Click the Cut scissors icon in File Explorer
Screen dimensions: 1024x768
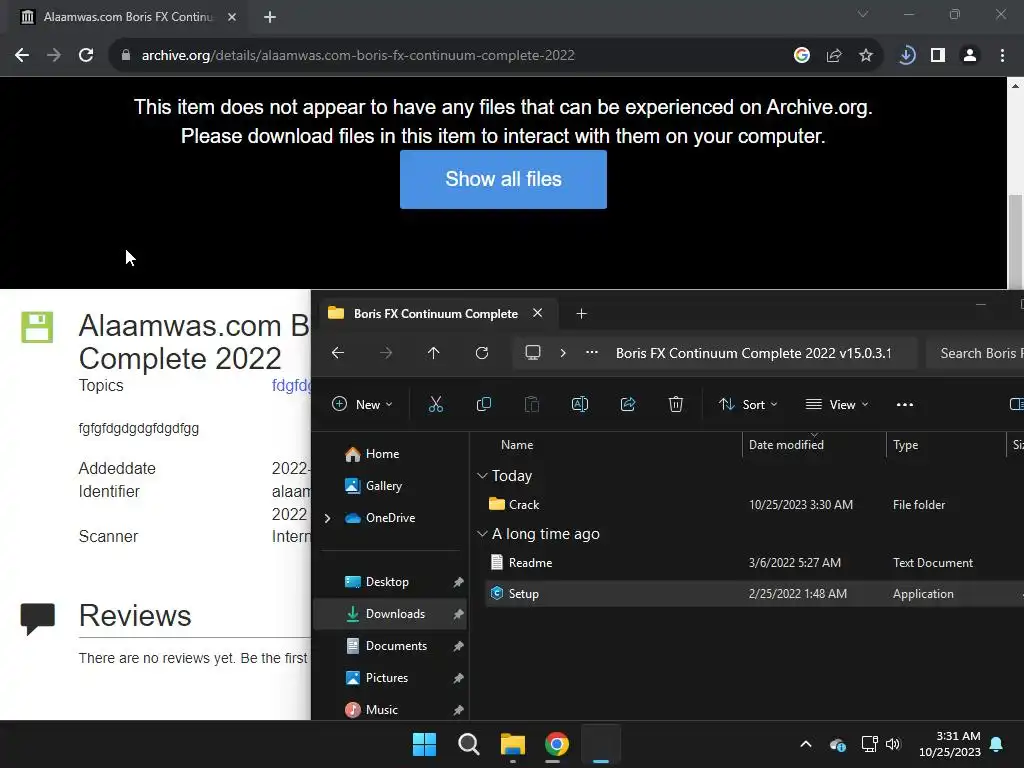pyautogui.click(x=436, y=404)
